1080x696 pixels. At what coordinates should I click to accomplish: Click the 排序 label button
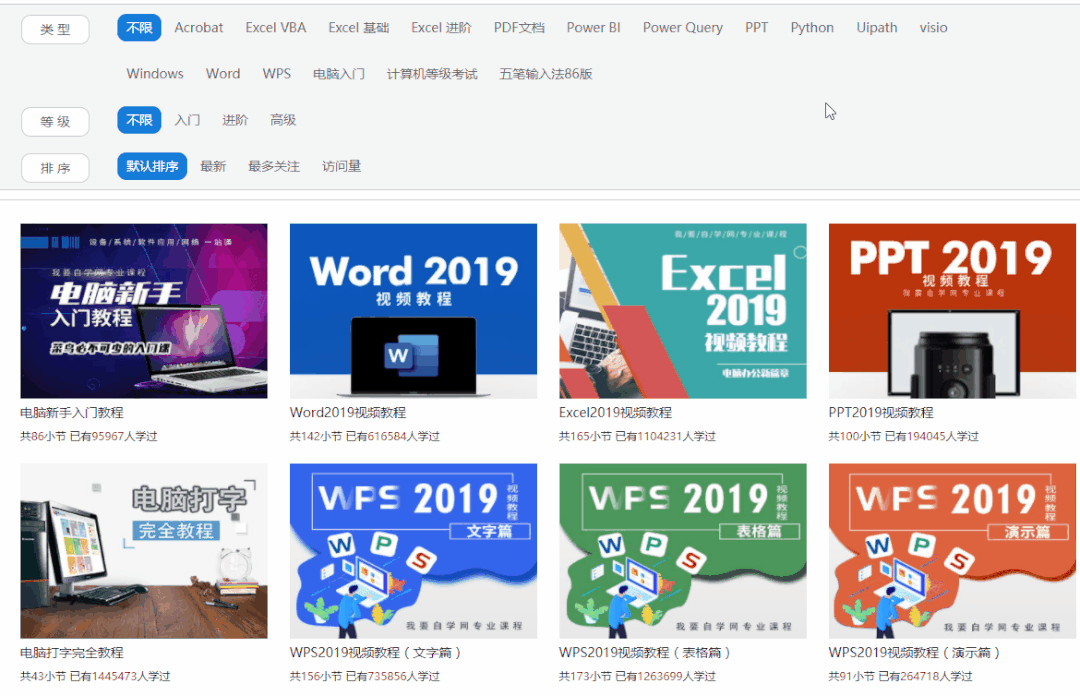(x=55, y=168)
